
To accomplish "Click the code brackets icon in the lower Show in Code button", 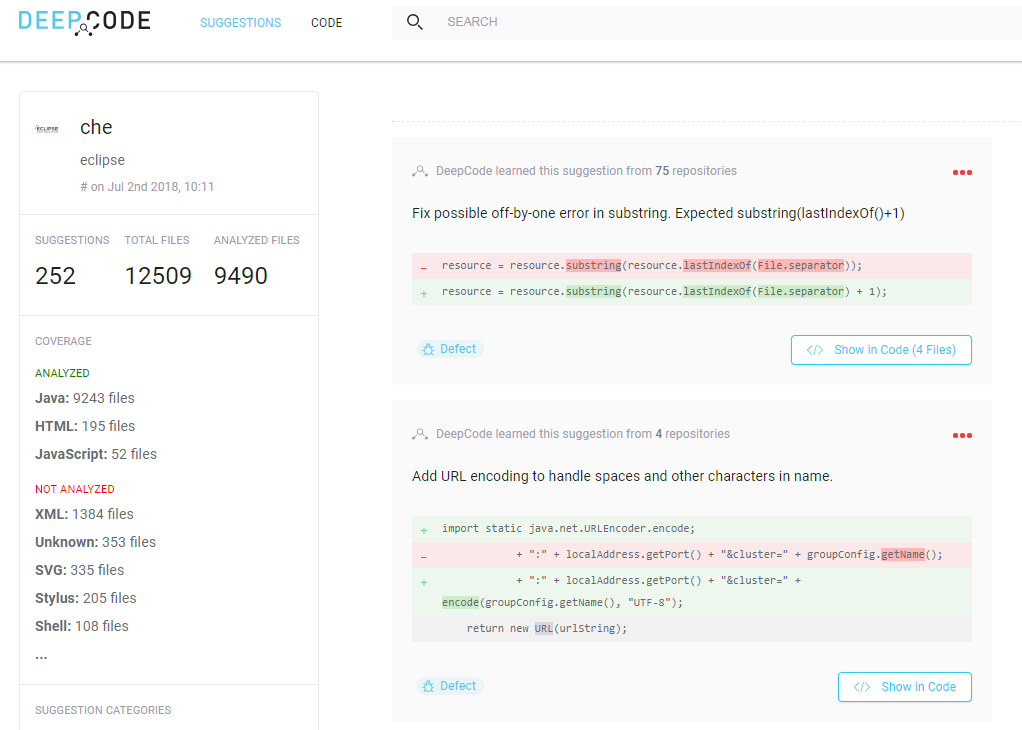I will [x=860, y=687].
